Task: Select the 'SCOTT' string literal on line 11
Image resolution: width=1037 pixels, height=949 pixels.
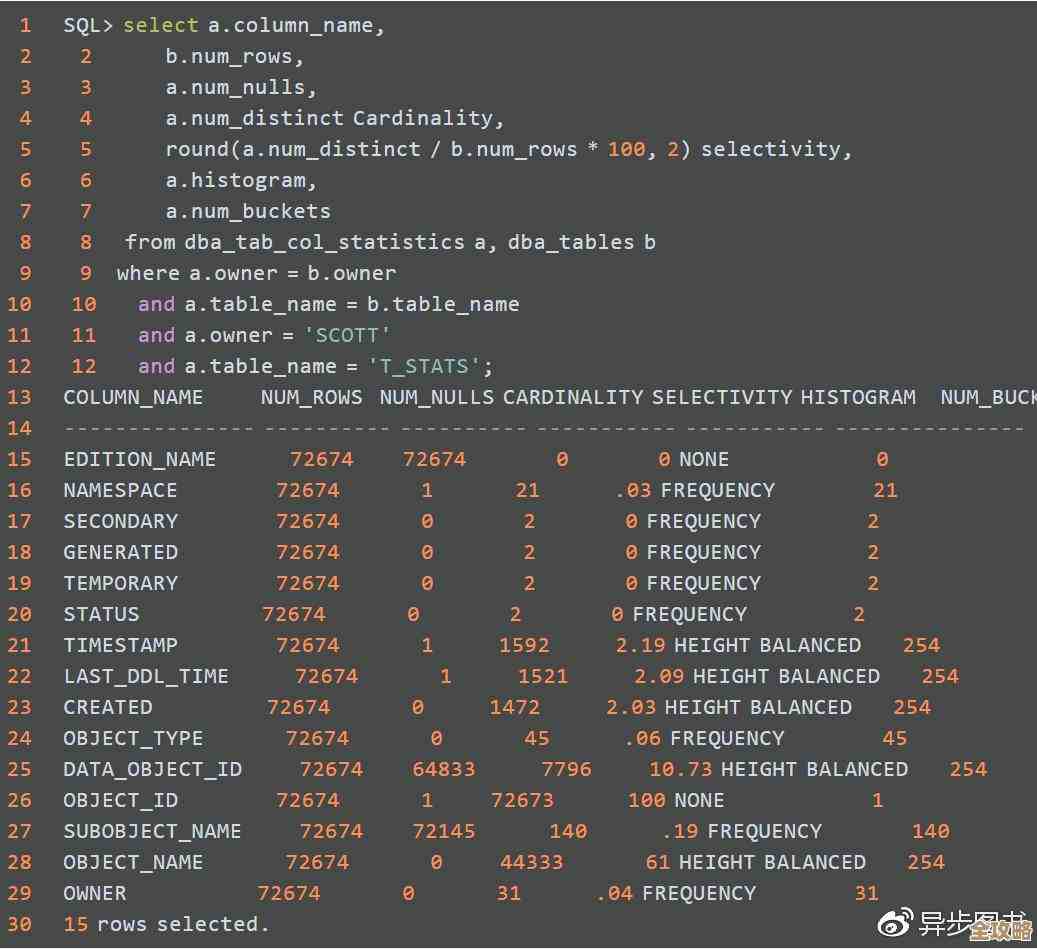Action: tap(346, 334)
